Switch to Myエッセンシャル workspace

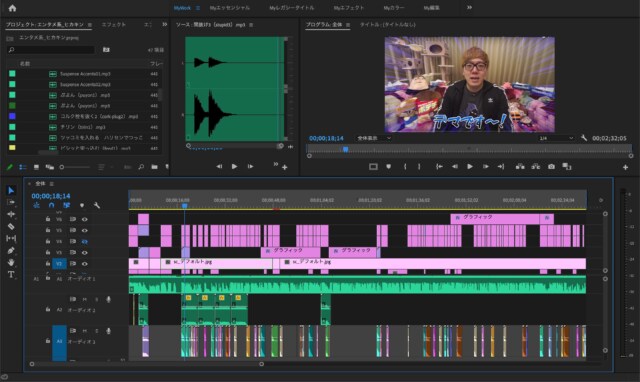pyautogui.click(x=229, y=8)
